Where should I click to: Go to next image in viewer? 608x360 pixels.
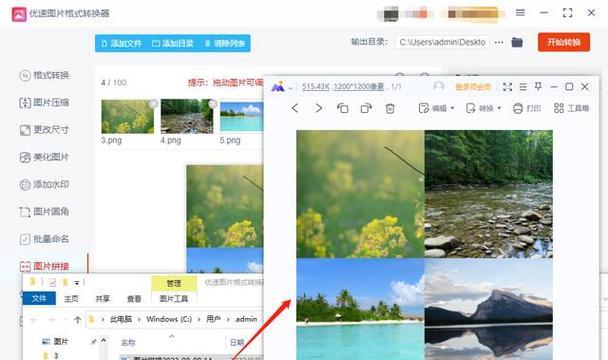318,108
